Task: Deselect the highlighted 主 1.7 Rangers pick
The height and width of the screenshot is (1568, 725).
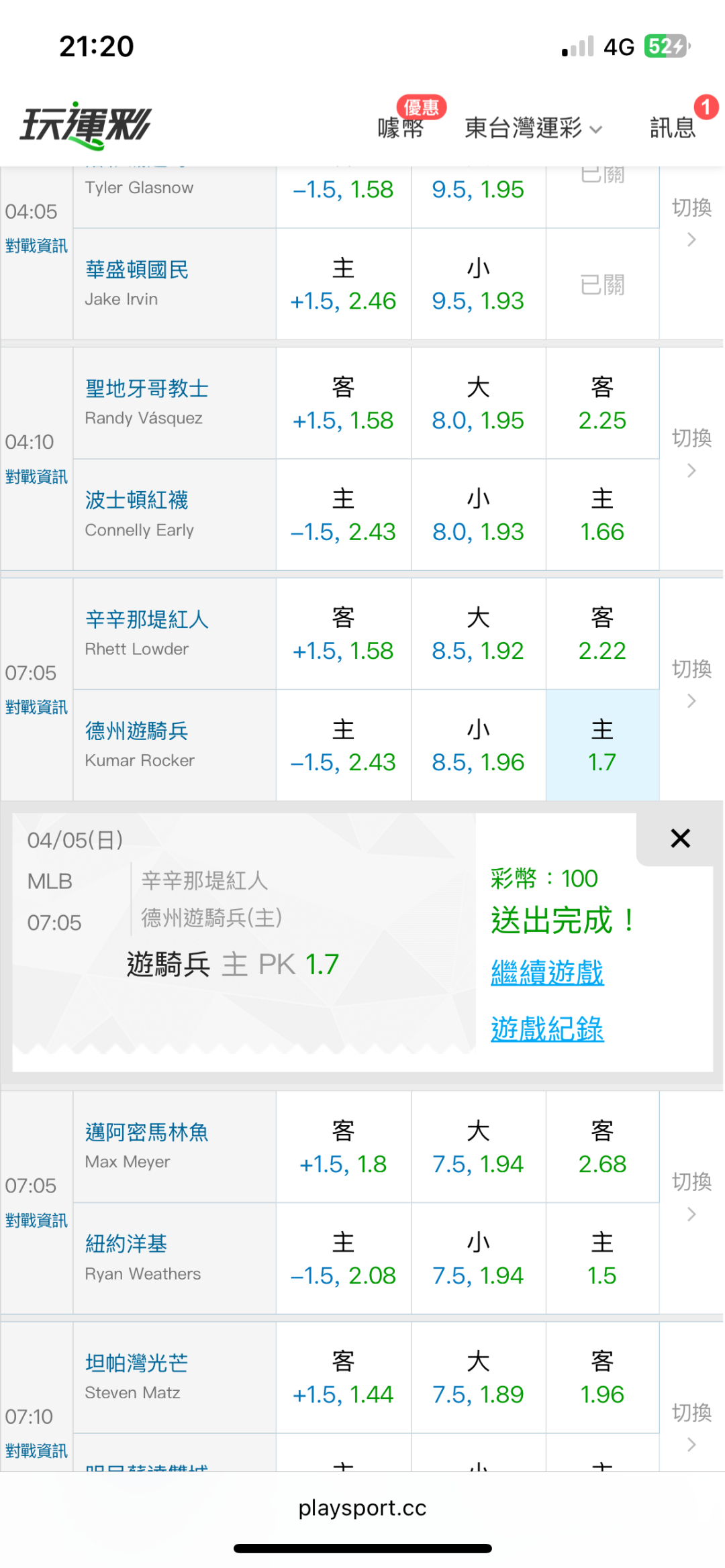Action: click(602, 745)
